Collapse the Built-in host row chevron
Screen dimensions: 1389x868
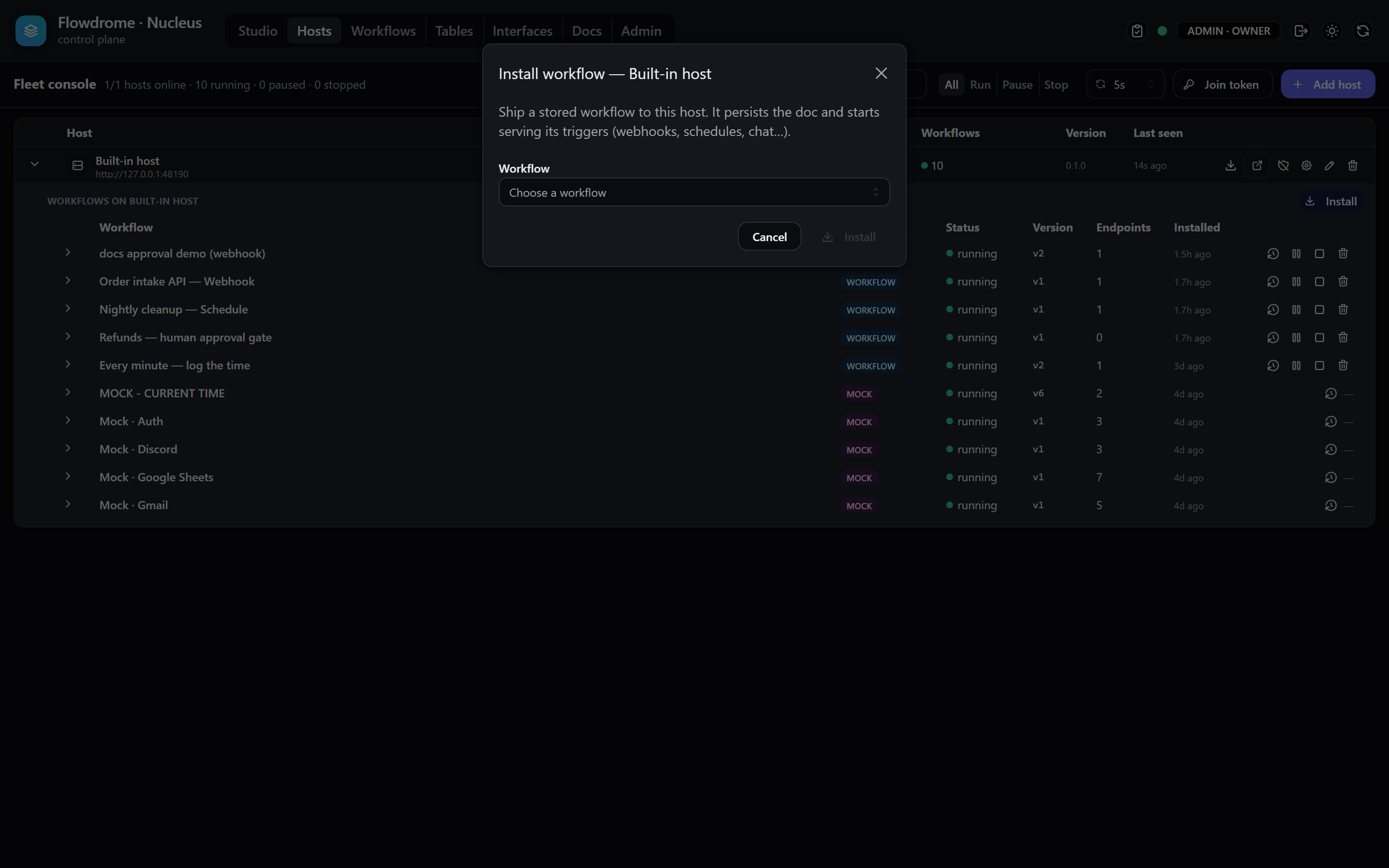point(34,164)
